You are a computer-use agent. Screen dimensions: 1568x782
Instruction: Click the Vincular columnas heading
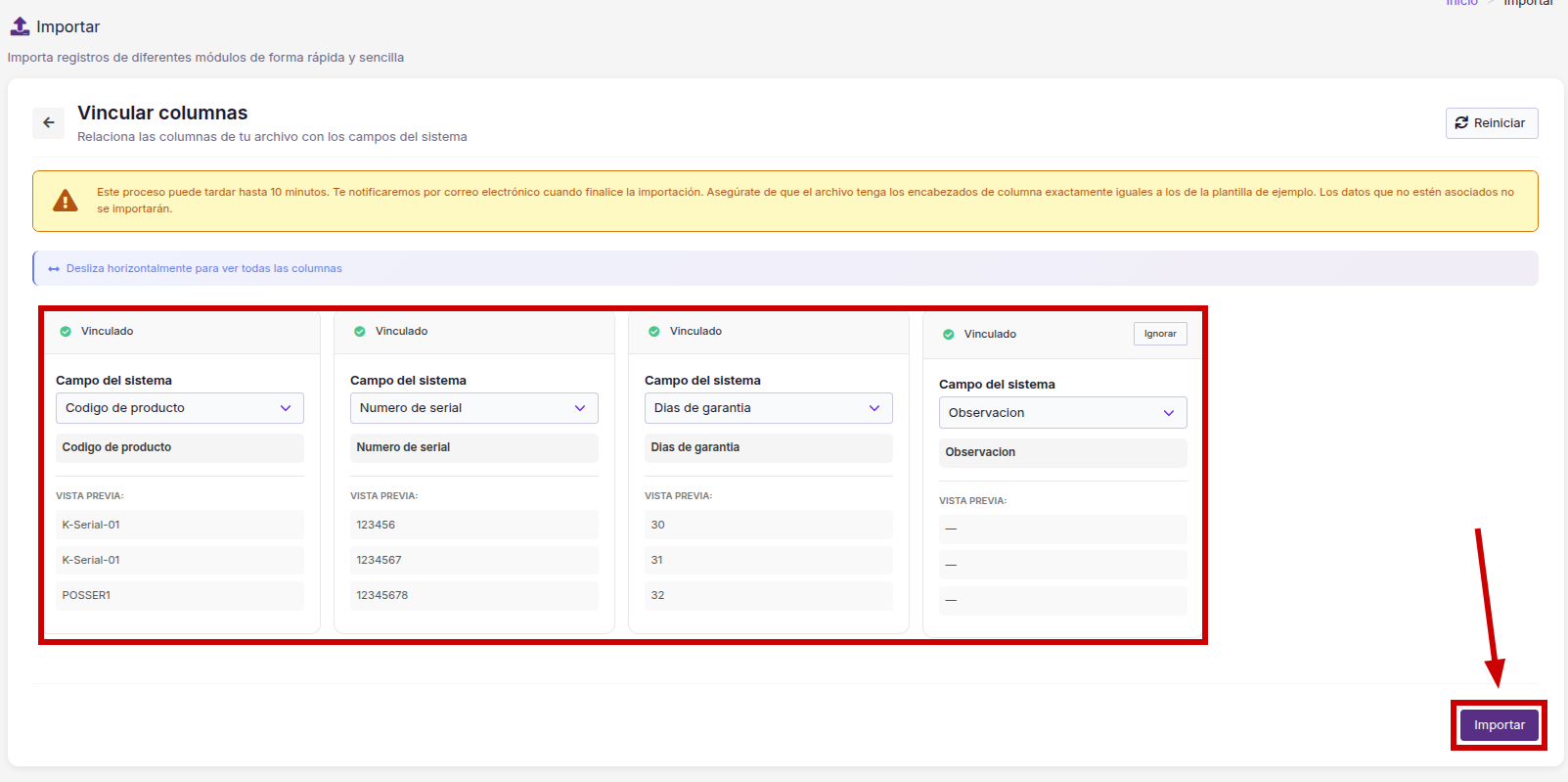162,113
